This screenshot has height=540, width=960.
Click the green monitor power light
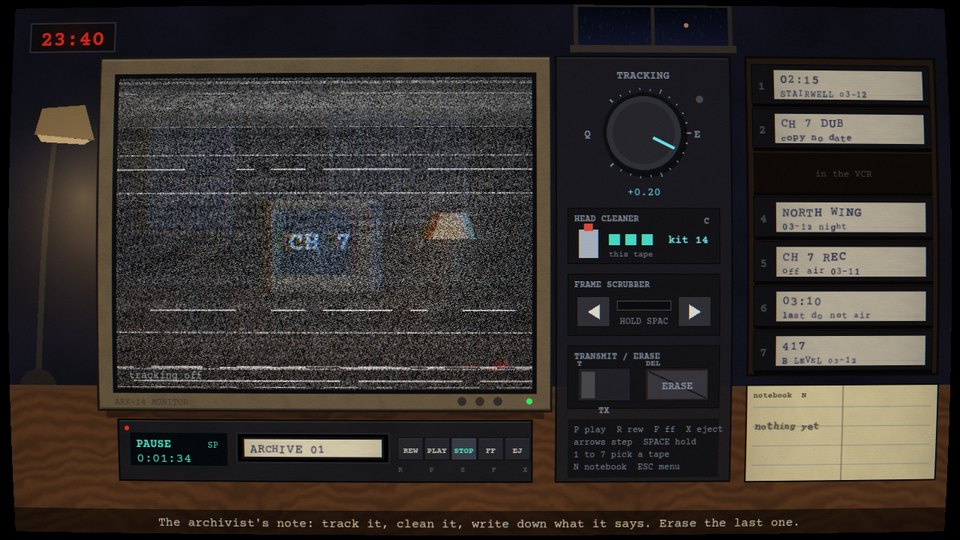click(529, 402)
